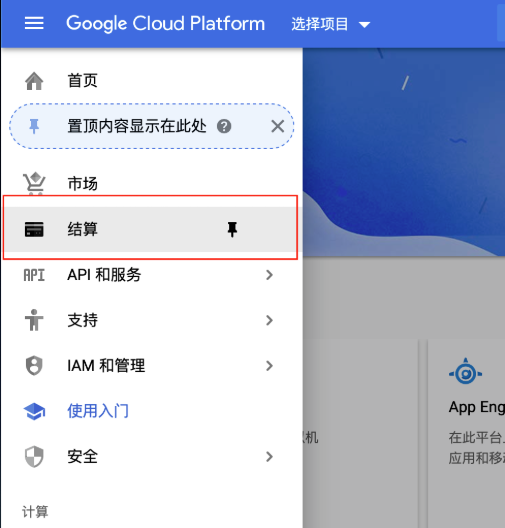Click the Google Cloud Platform logo text
This screenshot has width=505, height=528.
point(165,24)
